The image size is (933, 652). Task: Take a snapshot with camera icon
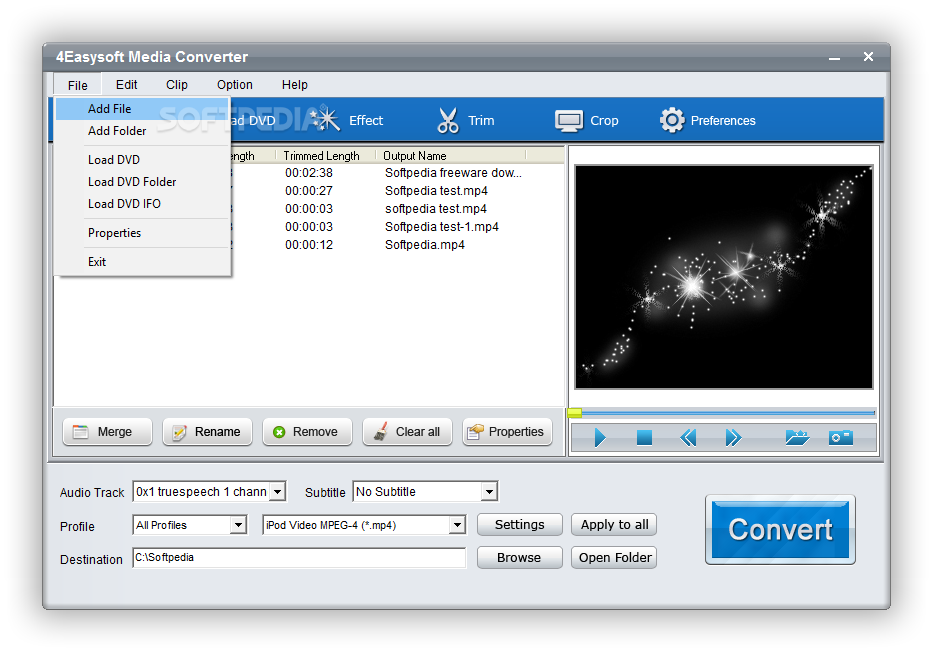pos(841,438)
